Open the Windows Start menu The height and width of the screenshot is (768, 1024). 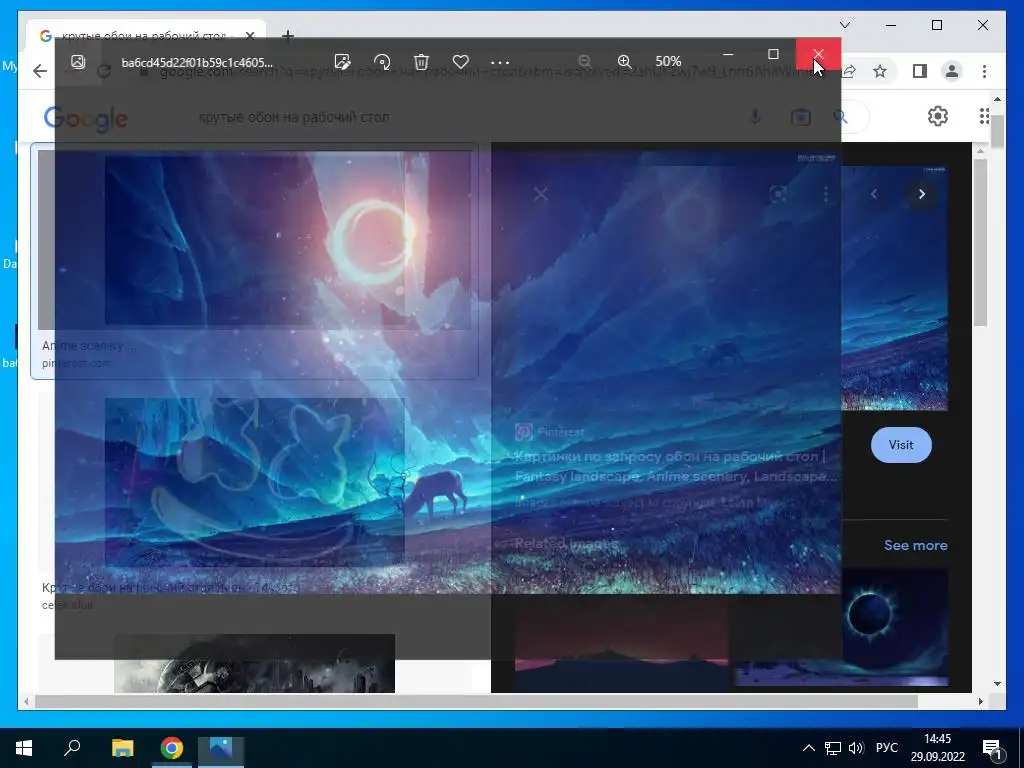24,748
